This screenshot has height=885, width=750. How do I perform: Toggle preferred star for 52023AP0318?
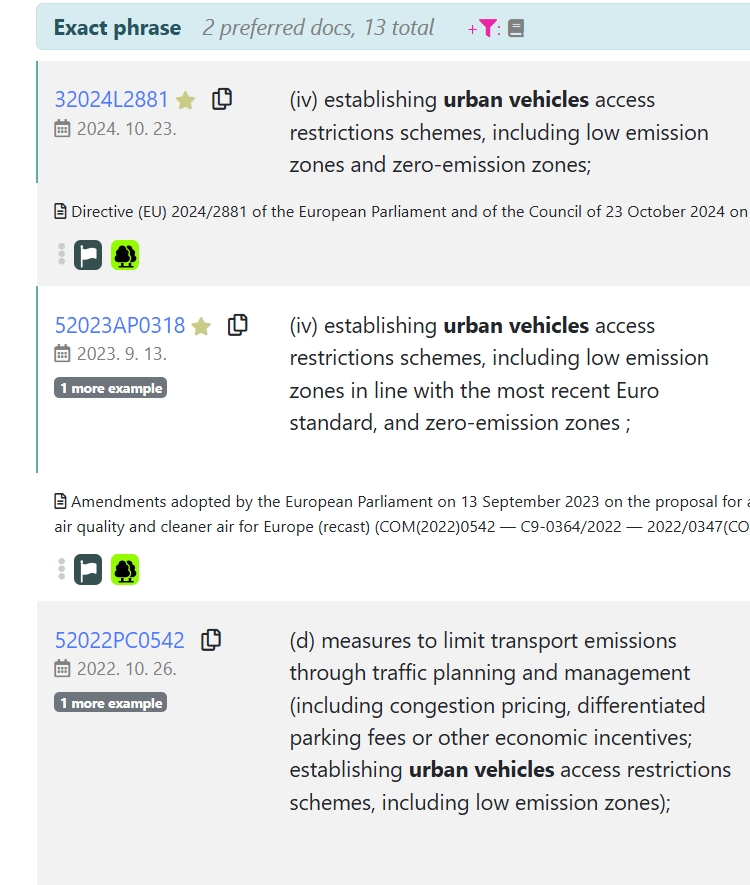pyautogui.click(x=201, y=326)
